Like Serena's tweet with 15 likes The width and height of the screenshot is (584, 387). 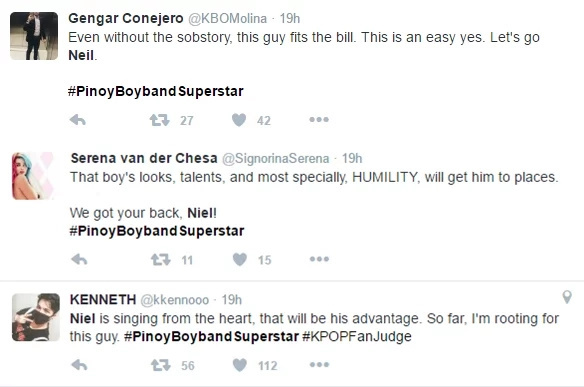(240, 259)
